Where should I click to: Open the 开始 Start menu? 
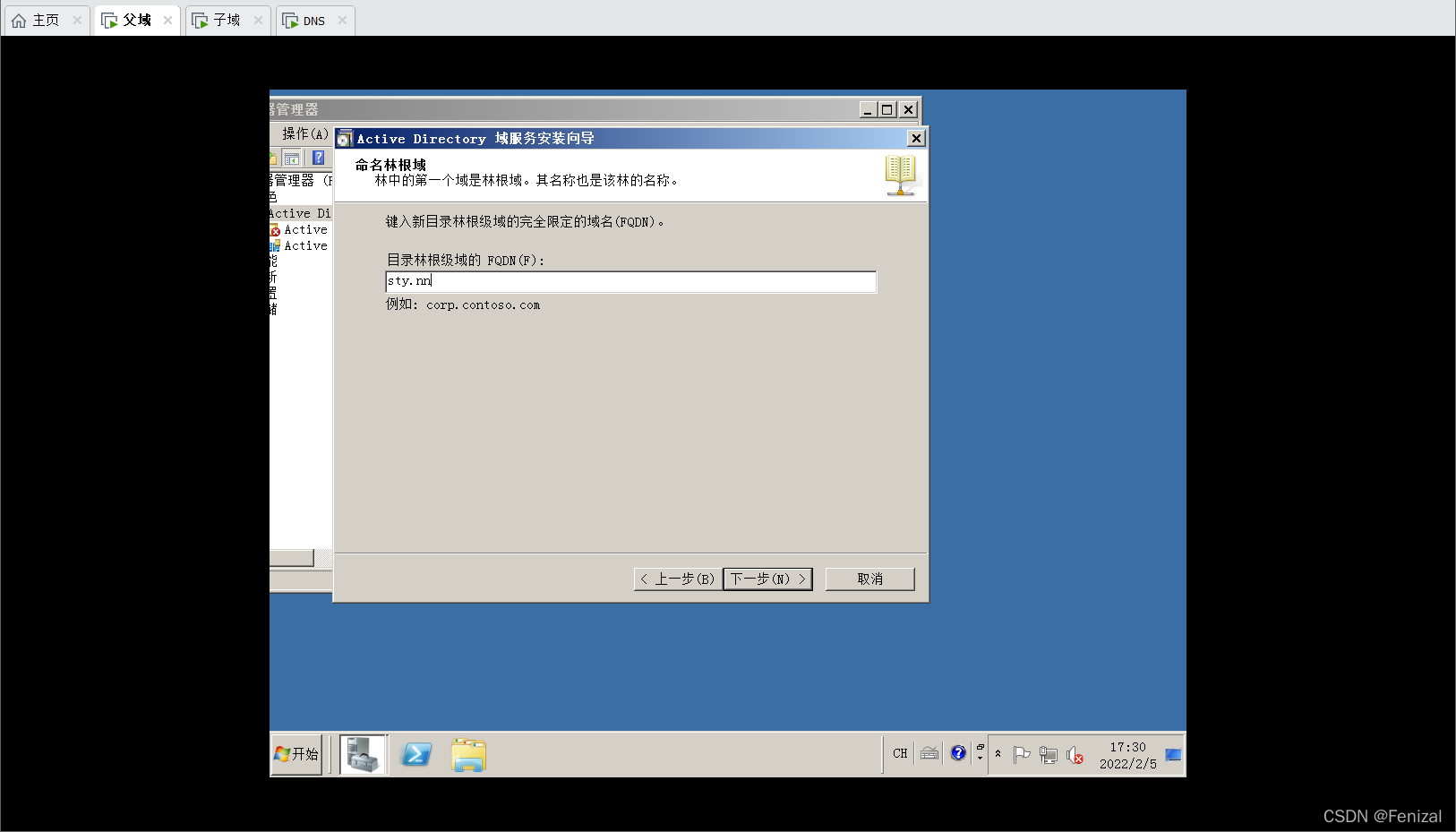click(296, 754)
